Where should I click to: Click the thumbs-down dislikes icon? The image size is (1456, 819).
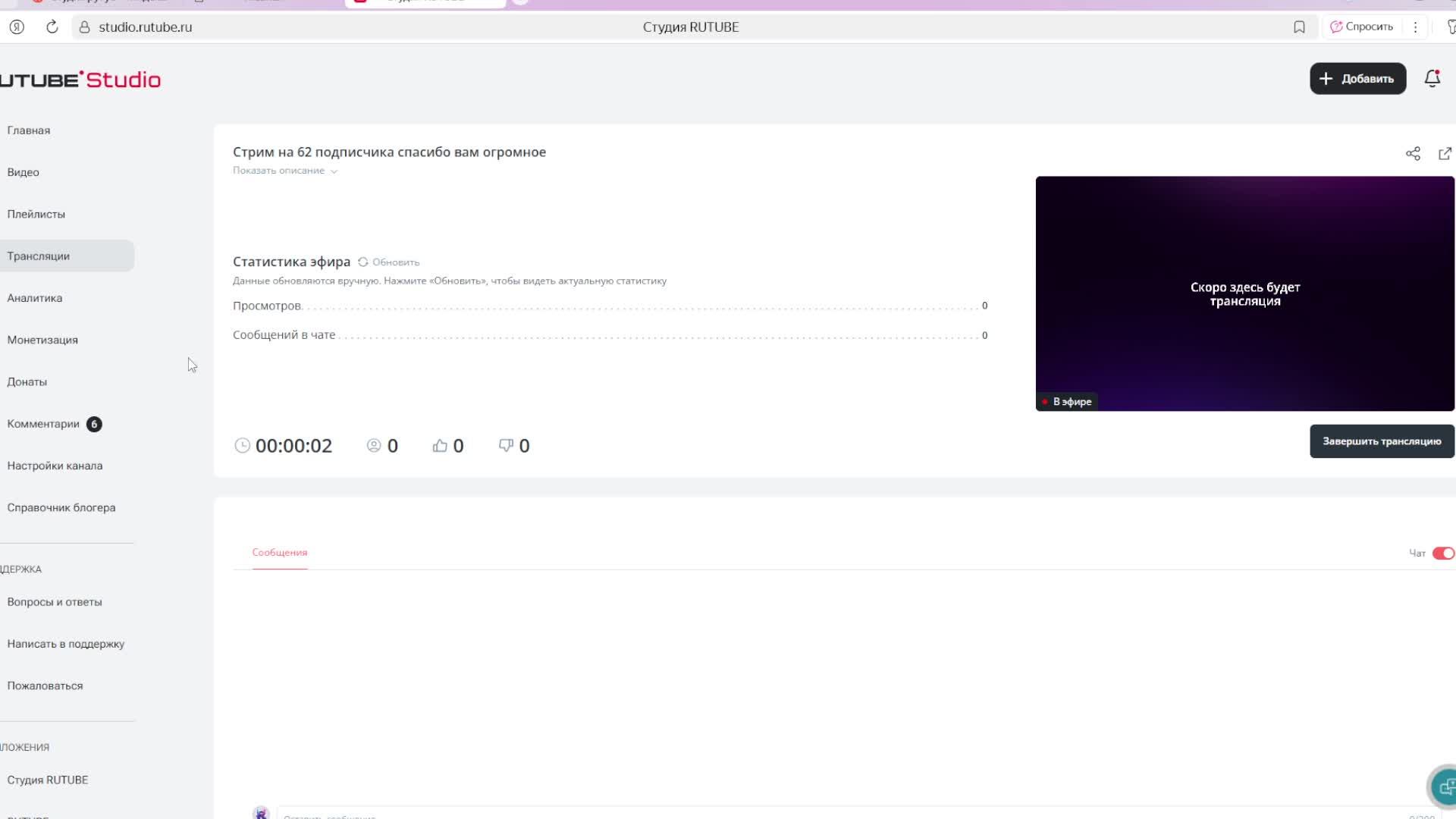pos(506,446)
